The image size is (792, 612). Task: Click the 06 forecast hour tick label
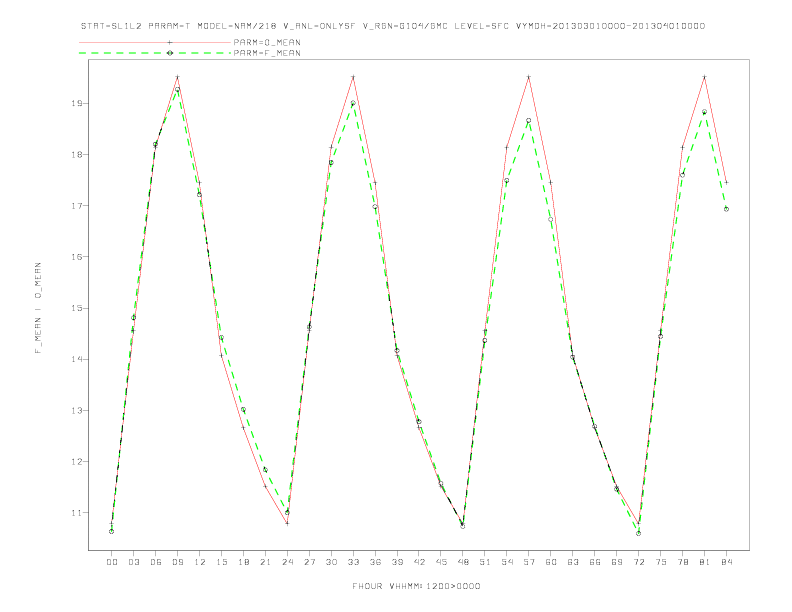click(156, 562)
